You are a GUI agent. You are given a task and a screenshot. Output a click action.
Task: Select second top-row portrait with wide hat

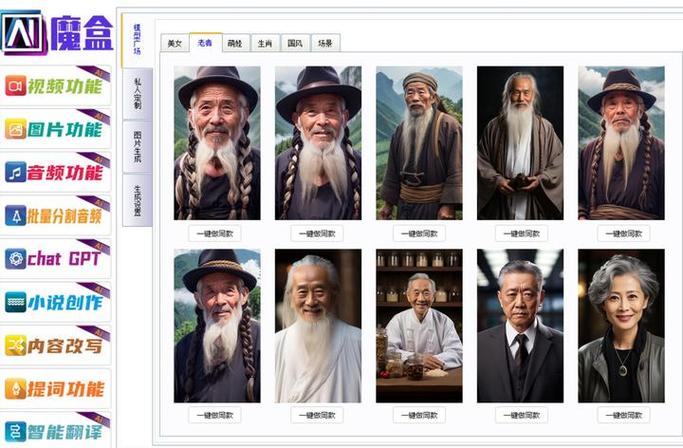tap(318, 143)
